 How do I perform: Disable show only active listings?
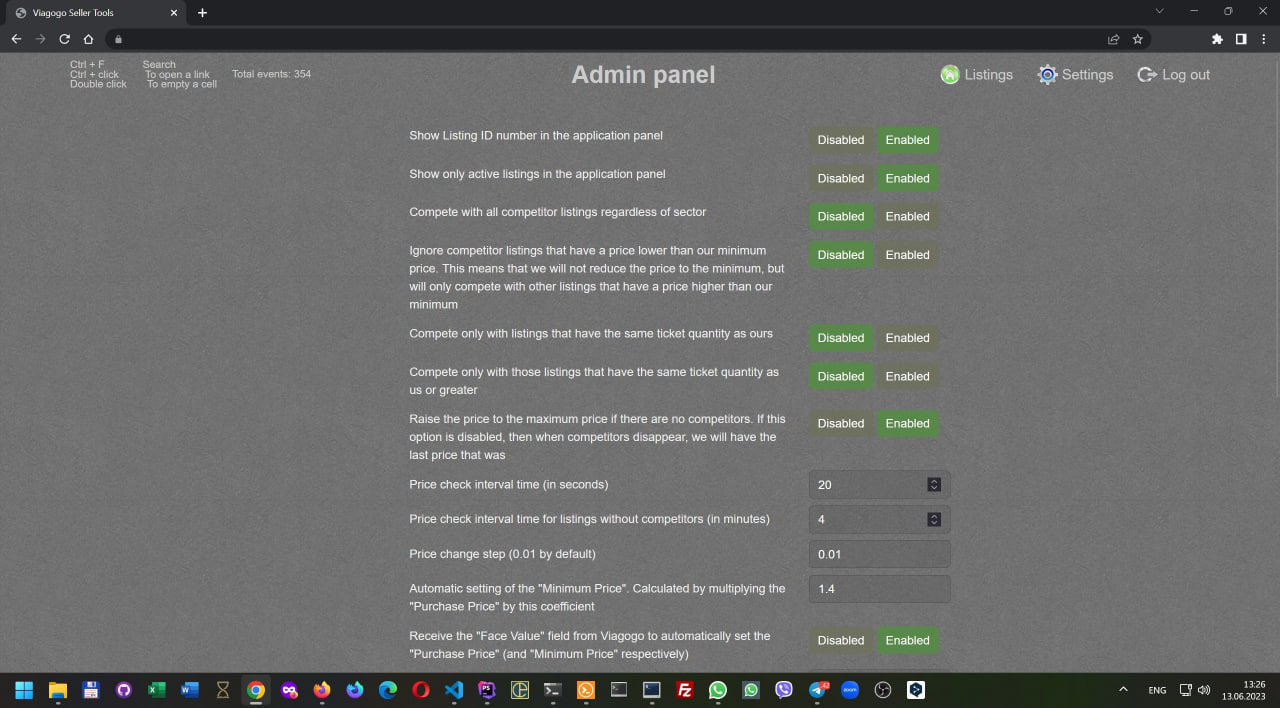[841, 178]
